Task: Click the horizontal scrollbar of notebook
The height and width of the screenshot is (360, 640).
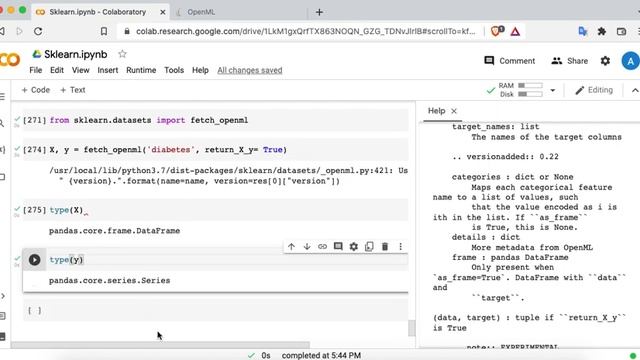Action: point(160,345)
